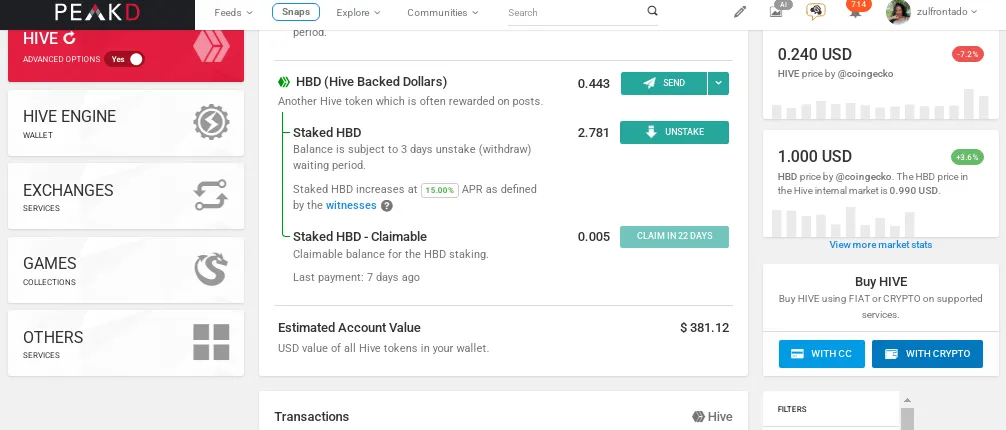Image resolution: width=1006 pixels, height=430 pixels.
Task: Click the Exchanges swap arrows icon
Action: pos(211,195)
